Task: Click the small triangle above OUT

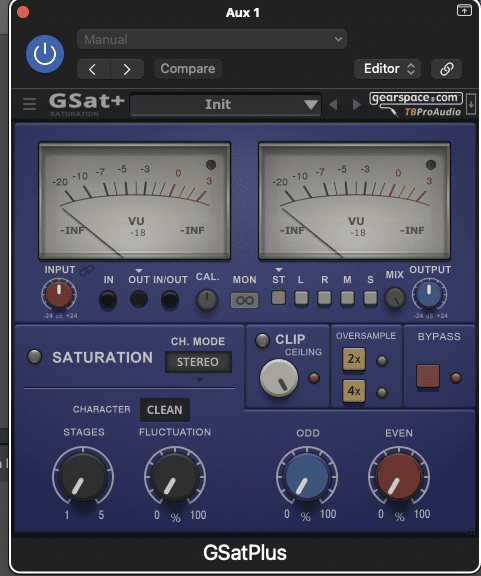Action: coord(139,270)
